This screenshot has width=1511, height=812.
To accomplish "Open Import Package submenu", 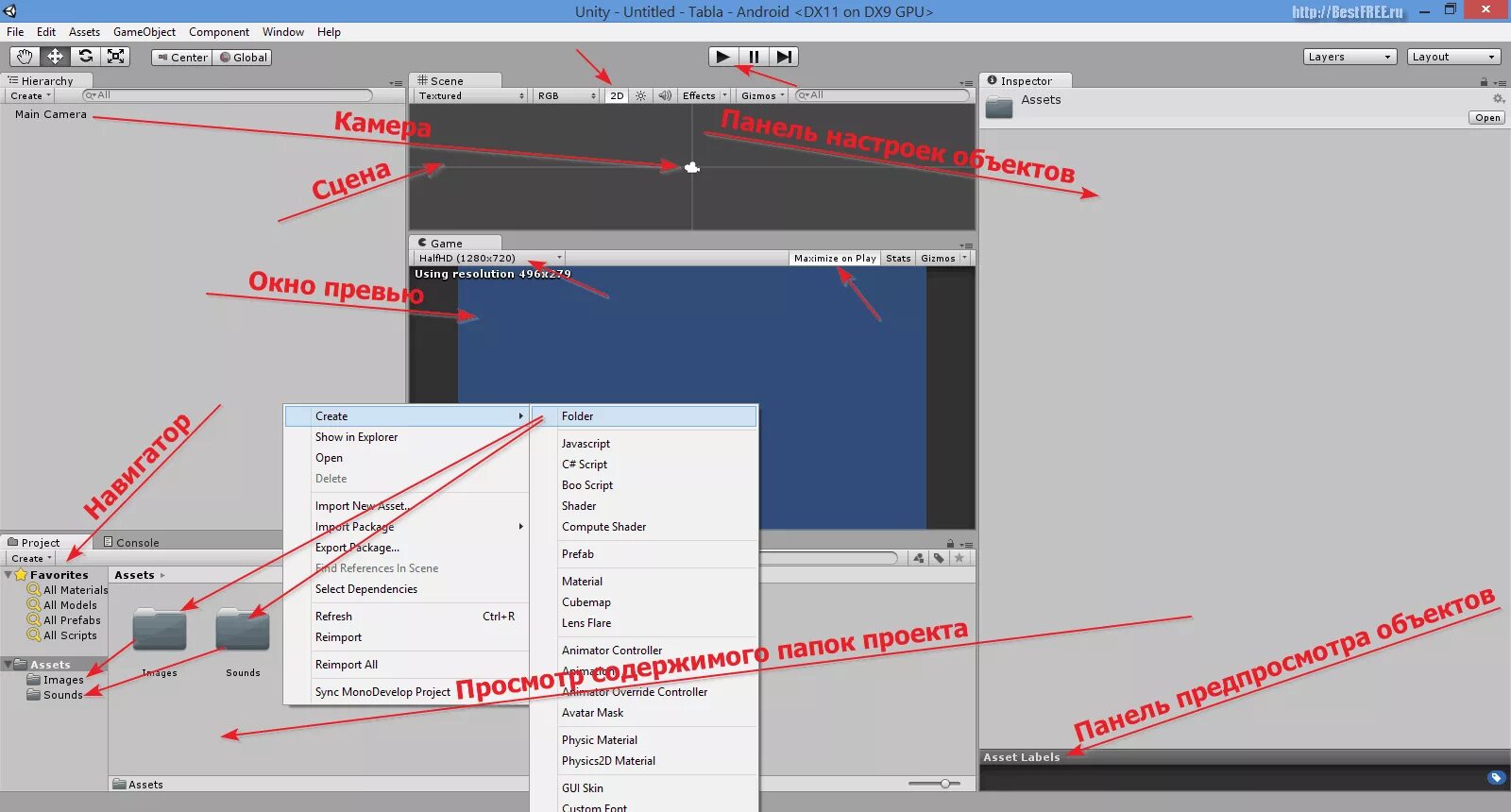I will pyautogui.click(x=406, y=527).
